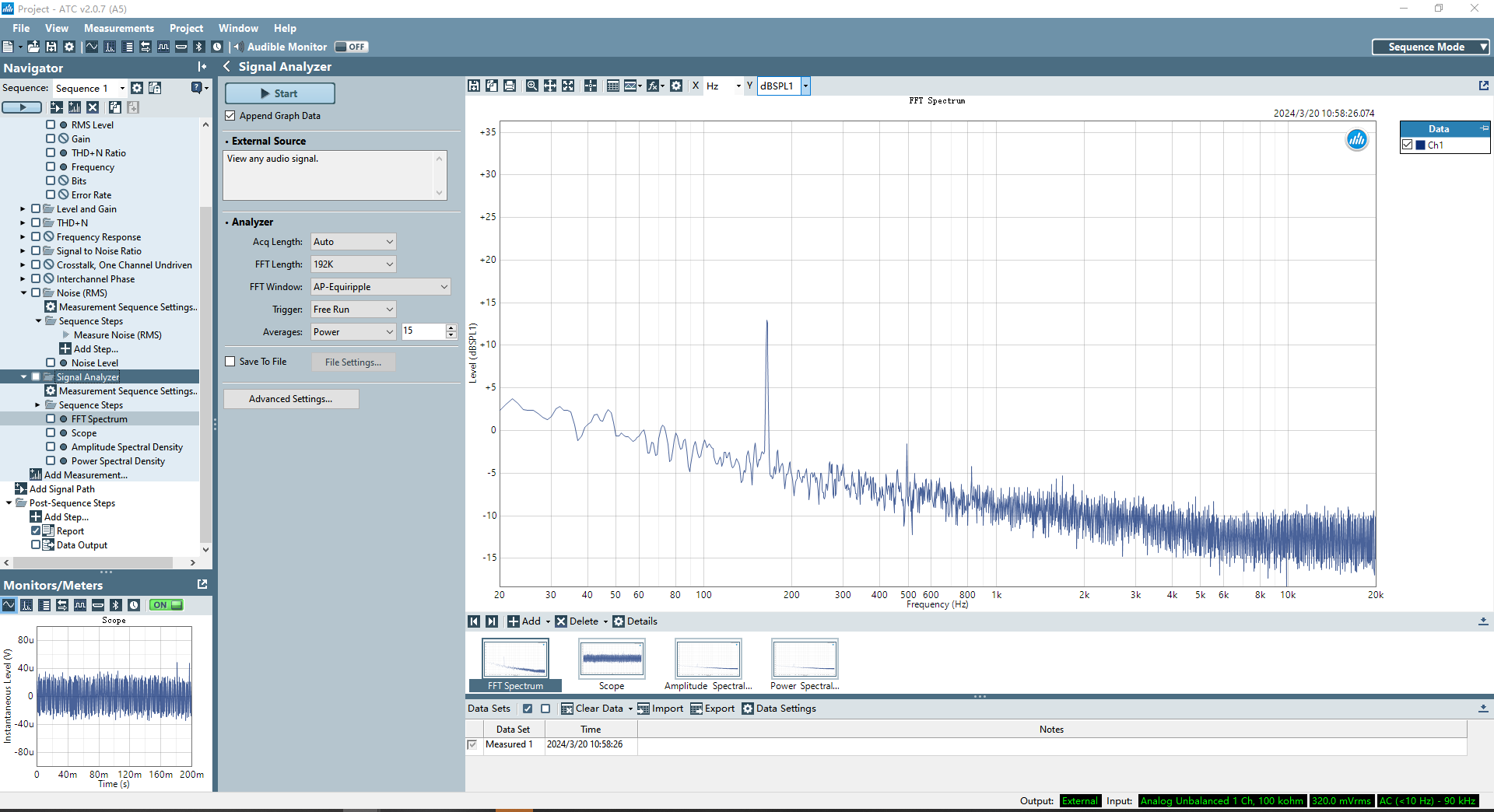Viewport: 1494px width, 812px height.
Task: Click the print graph icon
Action: pos(510,86)
